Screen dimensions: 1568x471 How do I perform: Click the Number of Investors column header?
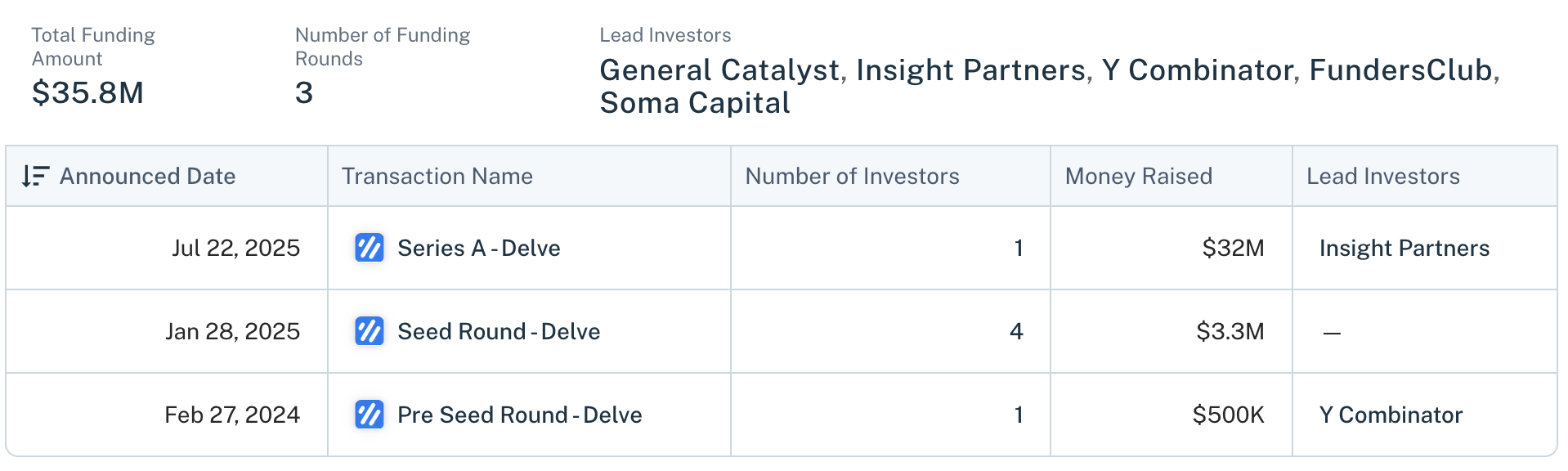pos(852,176)
